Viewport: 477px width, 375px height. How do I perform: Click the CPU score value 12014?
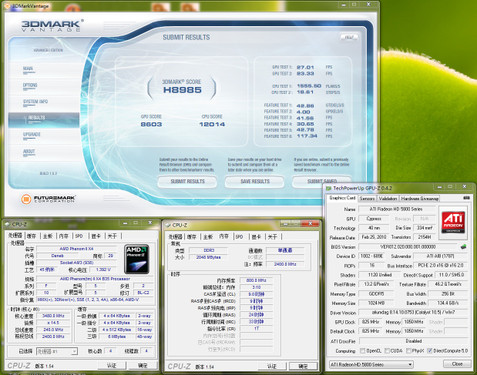[x=212, y=124]
